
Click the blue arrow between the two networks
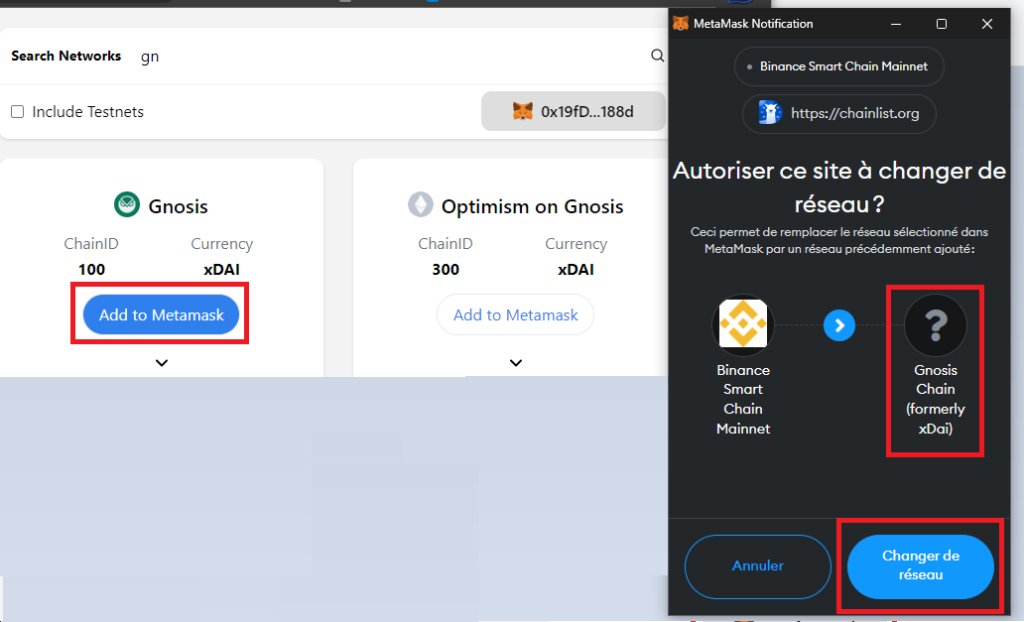click(x=839, y=325)
